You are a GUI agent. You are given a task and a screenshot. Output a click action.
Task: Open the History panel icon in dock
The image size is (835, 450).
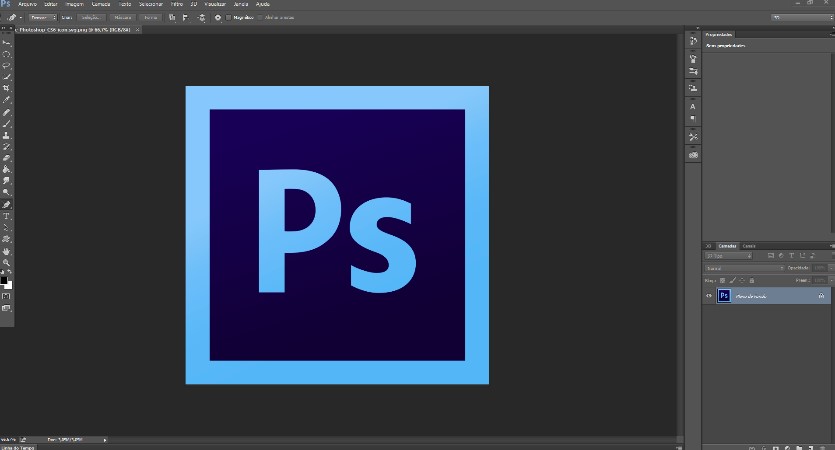pyautogui.click(x=693, y=41)
